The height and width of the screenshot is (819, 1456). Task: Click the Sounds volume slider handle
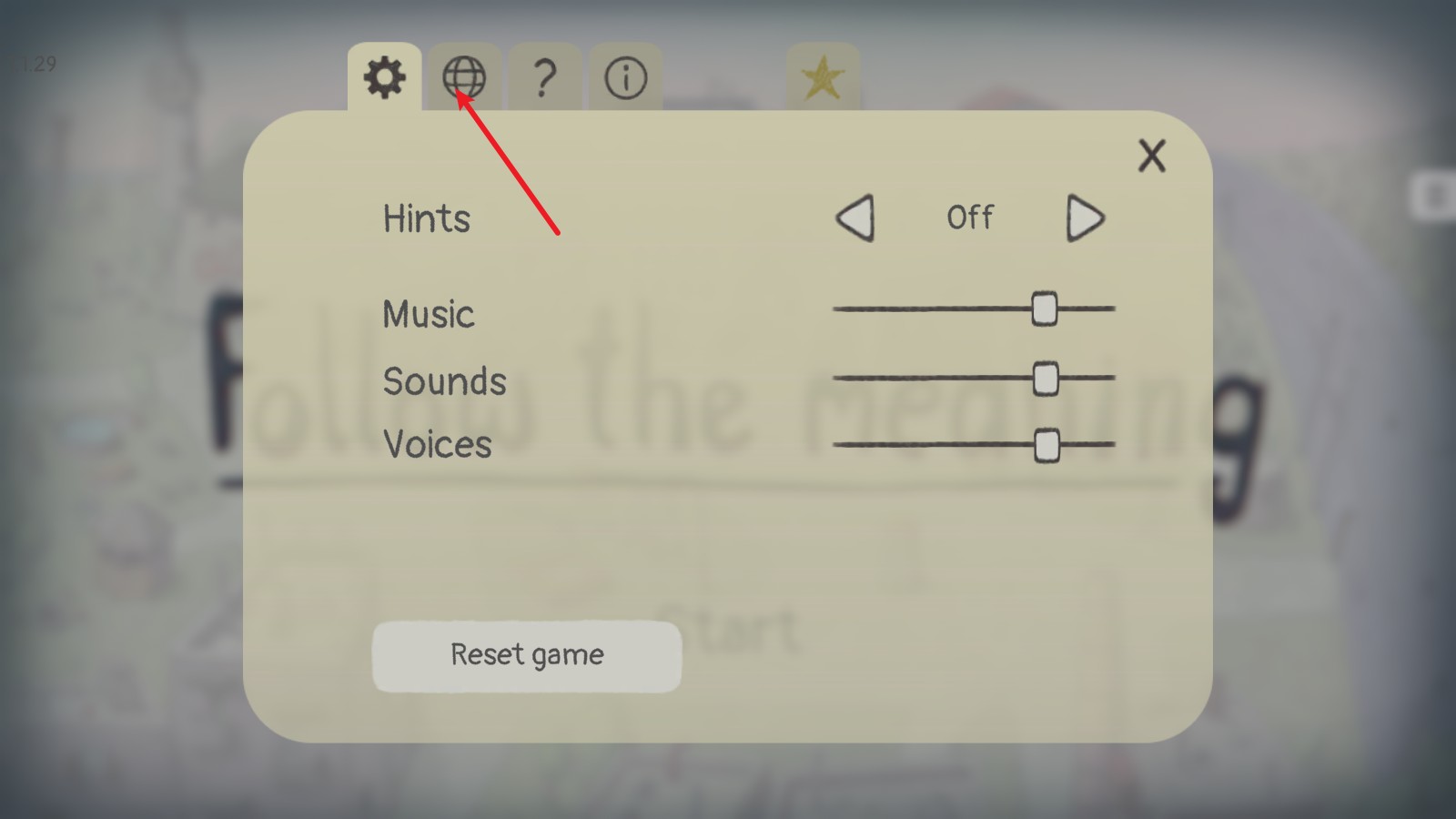1046,378
